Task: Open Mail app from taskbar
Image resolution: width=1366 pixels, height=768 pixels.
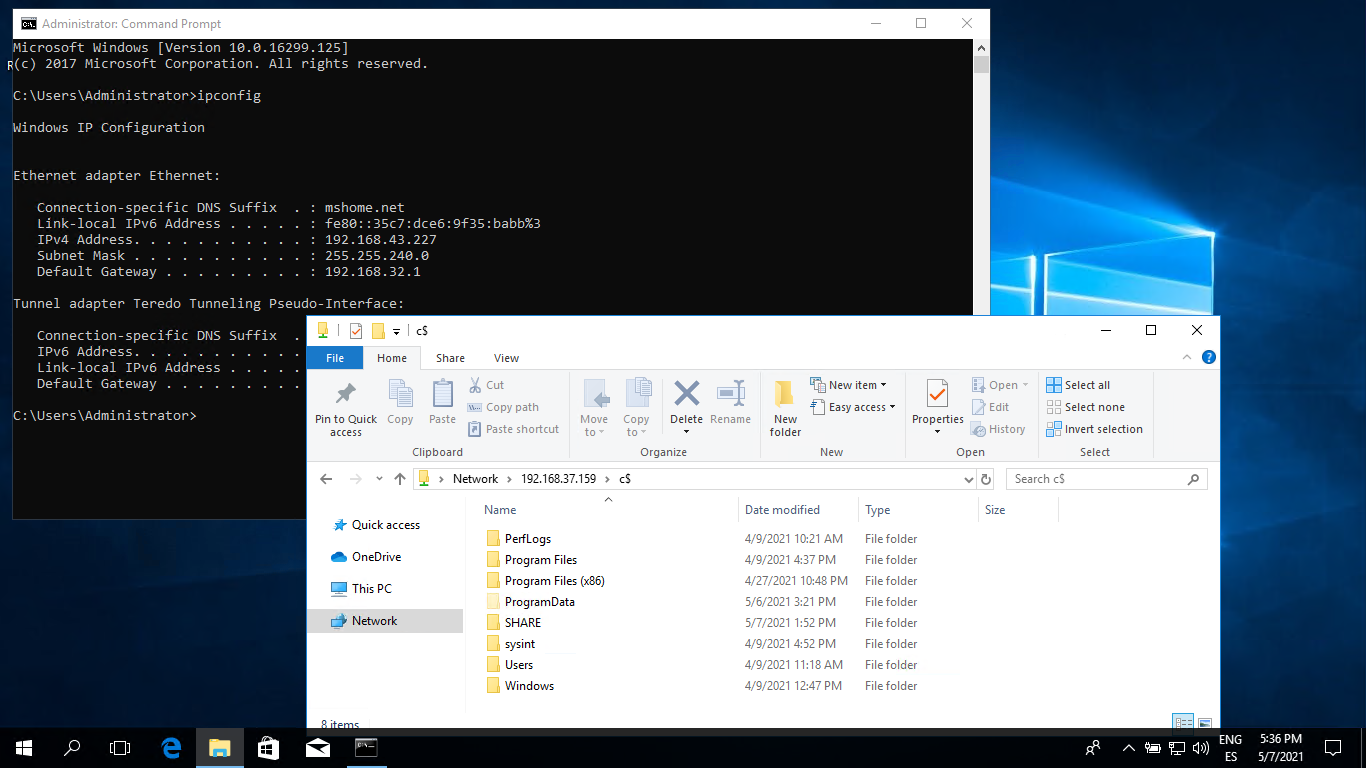Action: point(318,747)
